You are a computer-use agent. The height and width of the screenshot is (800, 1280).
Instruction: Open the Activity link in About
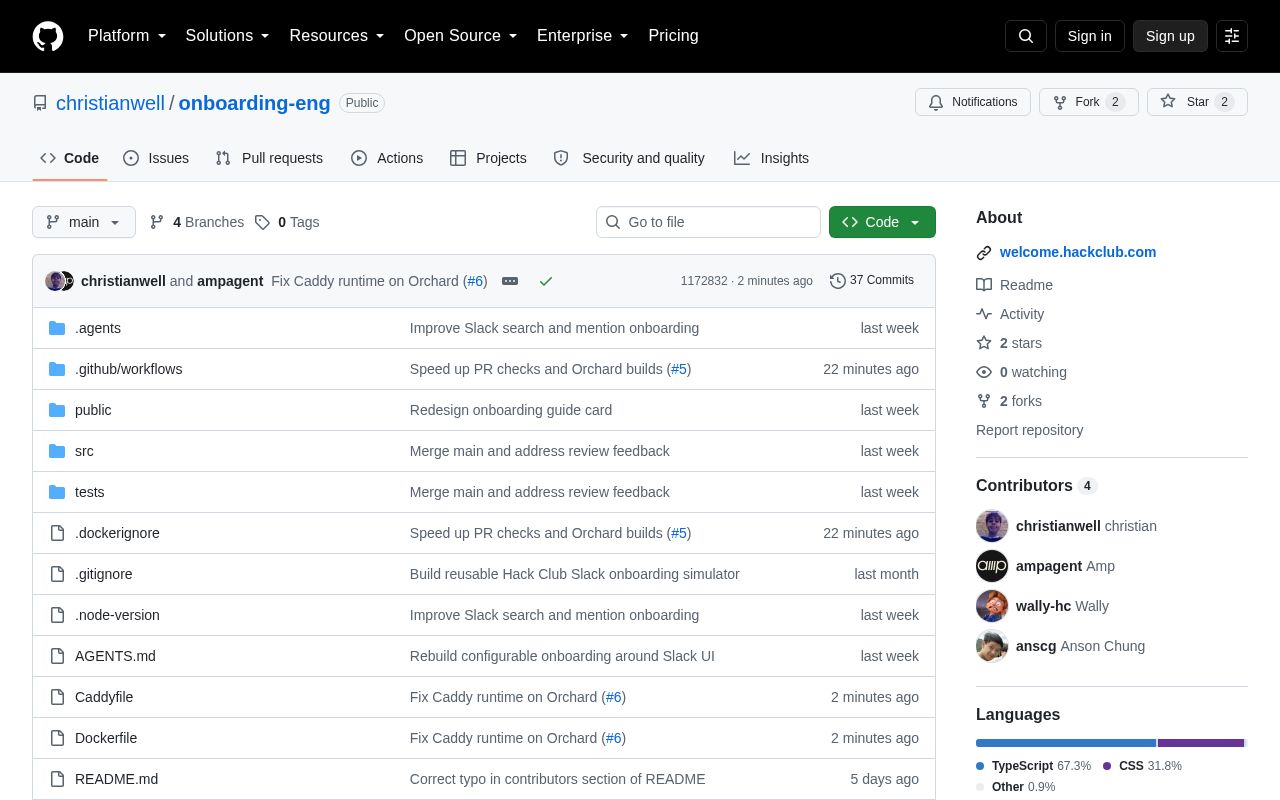click(1010, 314)
